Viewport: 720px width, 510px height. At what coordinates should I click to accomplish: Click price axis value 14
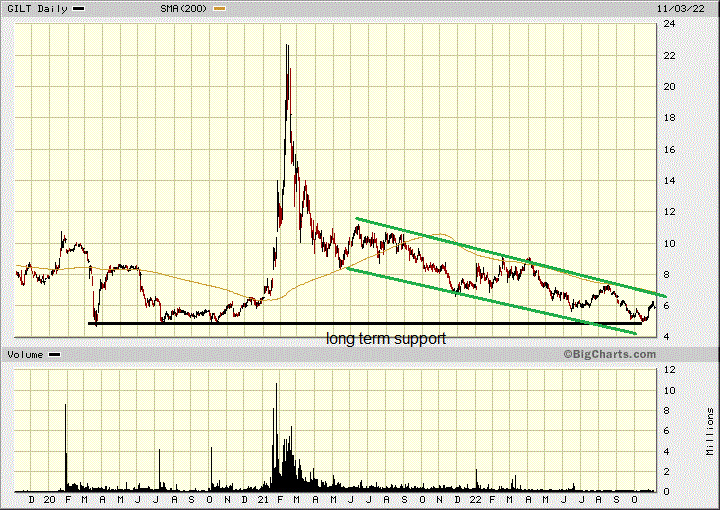[x=669, y=181]
